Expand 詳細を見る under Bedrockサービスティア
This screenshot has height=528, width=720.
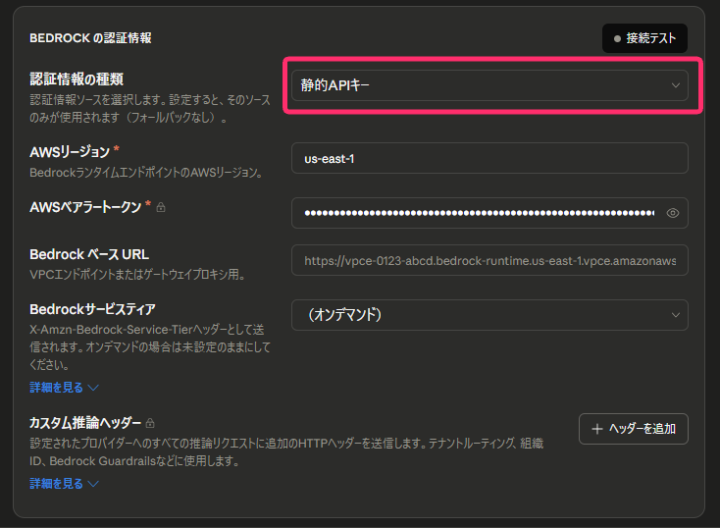(64, 388)
